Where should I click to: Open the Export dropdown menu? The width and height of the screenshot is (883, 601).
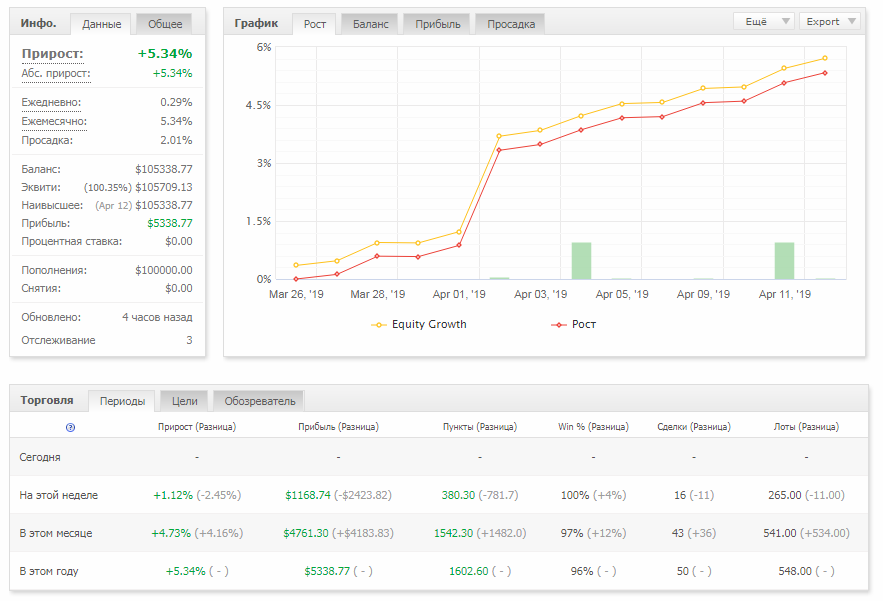pyautogui.click(x=830, y=21)
